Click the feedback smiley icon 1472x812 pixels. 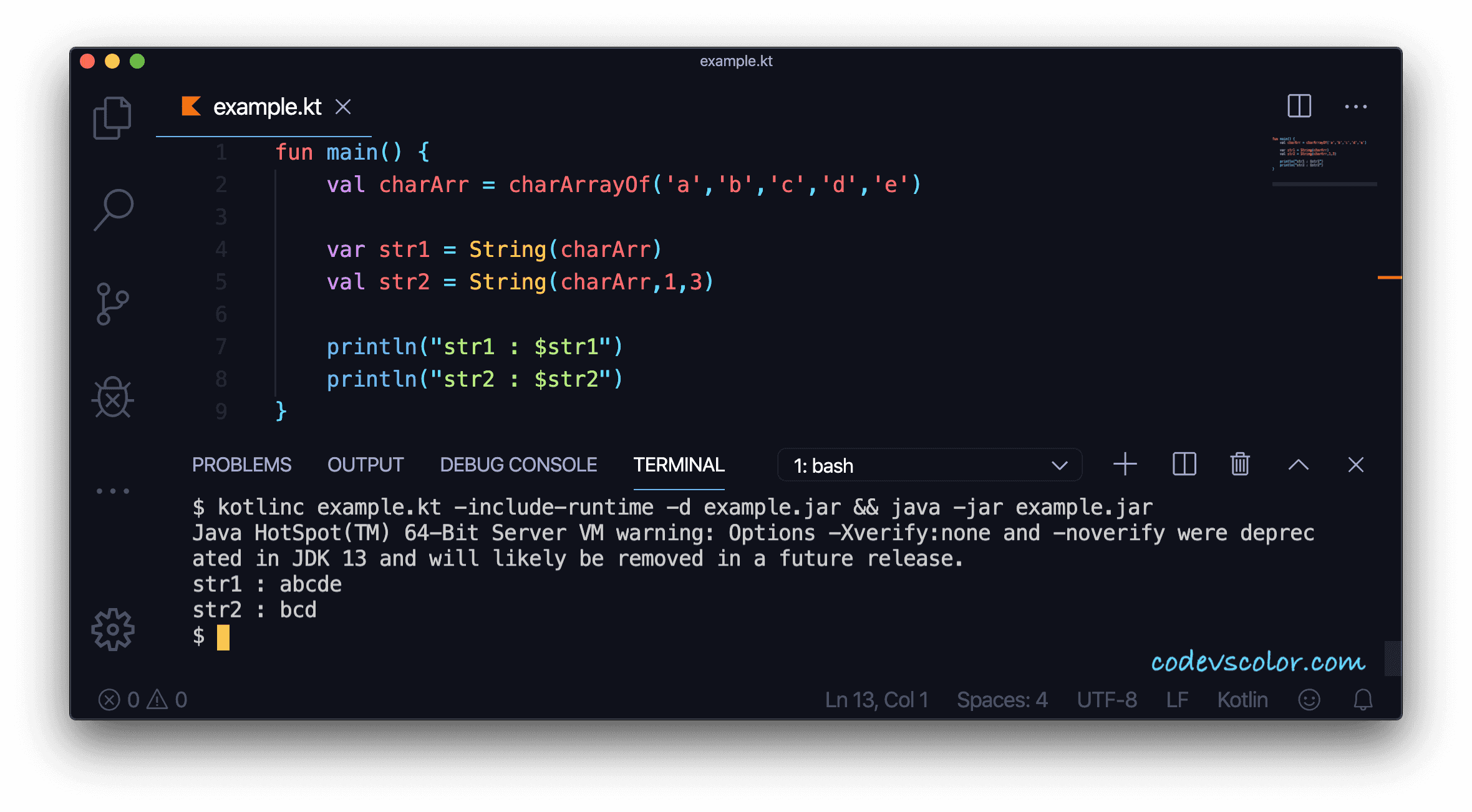[1309, 700]
